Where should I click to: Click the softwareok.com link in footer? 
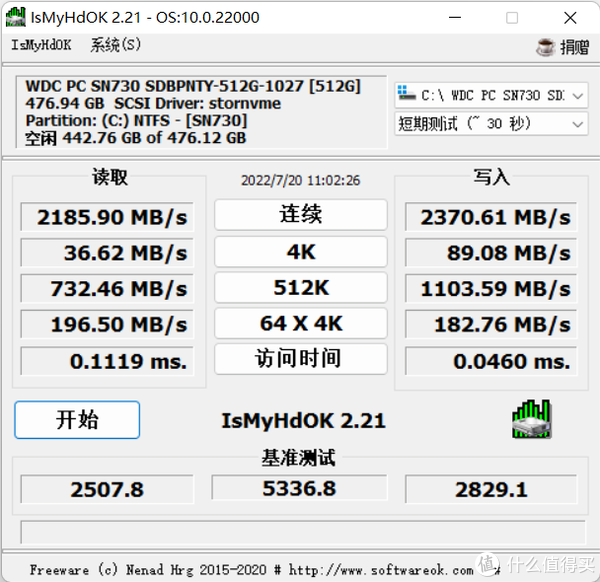tap(381, 570)
